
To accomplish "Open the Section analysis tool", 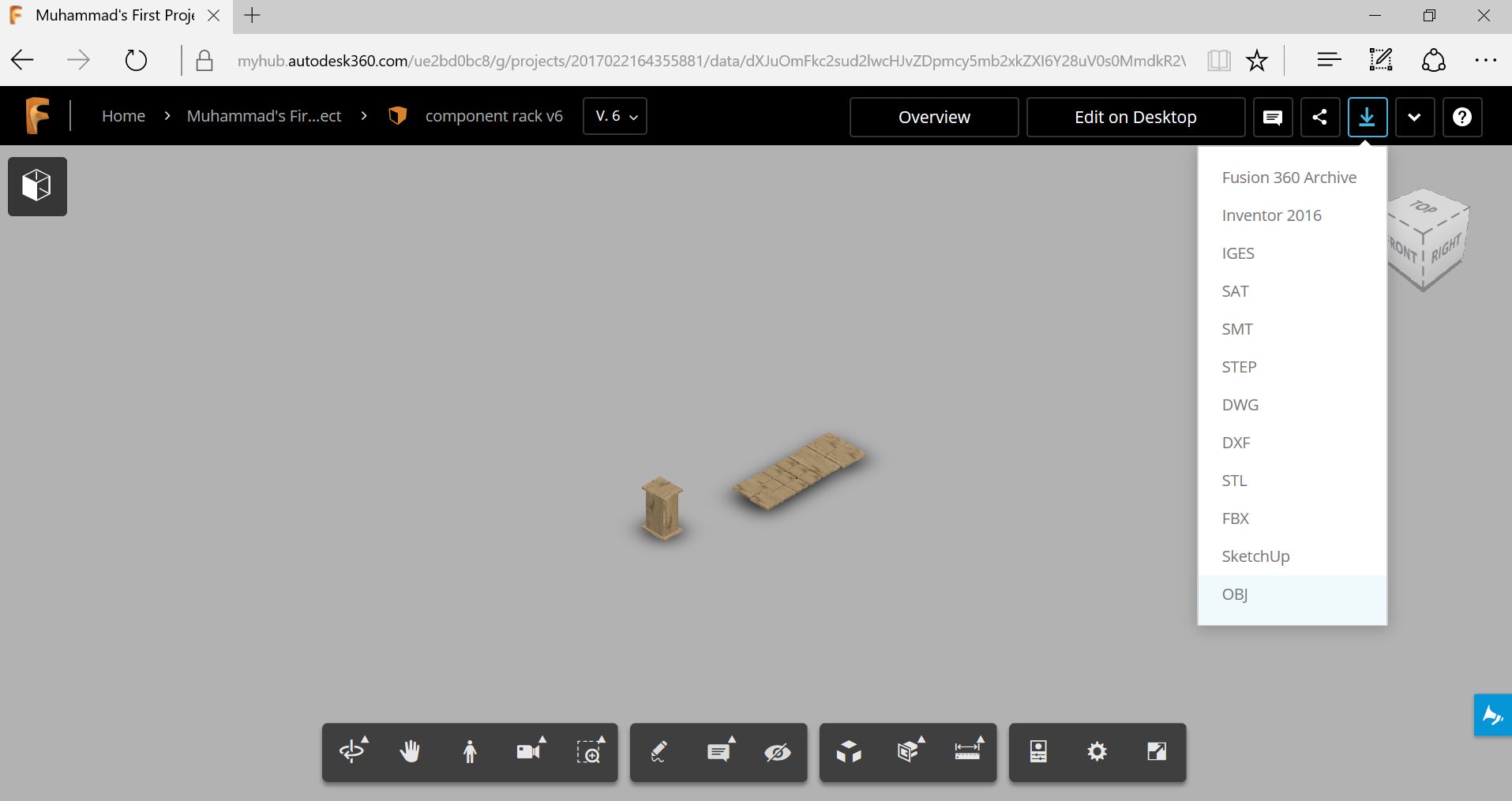I will click(x=910, y=751).
